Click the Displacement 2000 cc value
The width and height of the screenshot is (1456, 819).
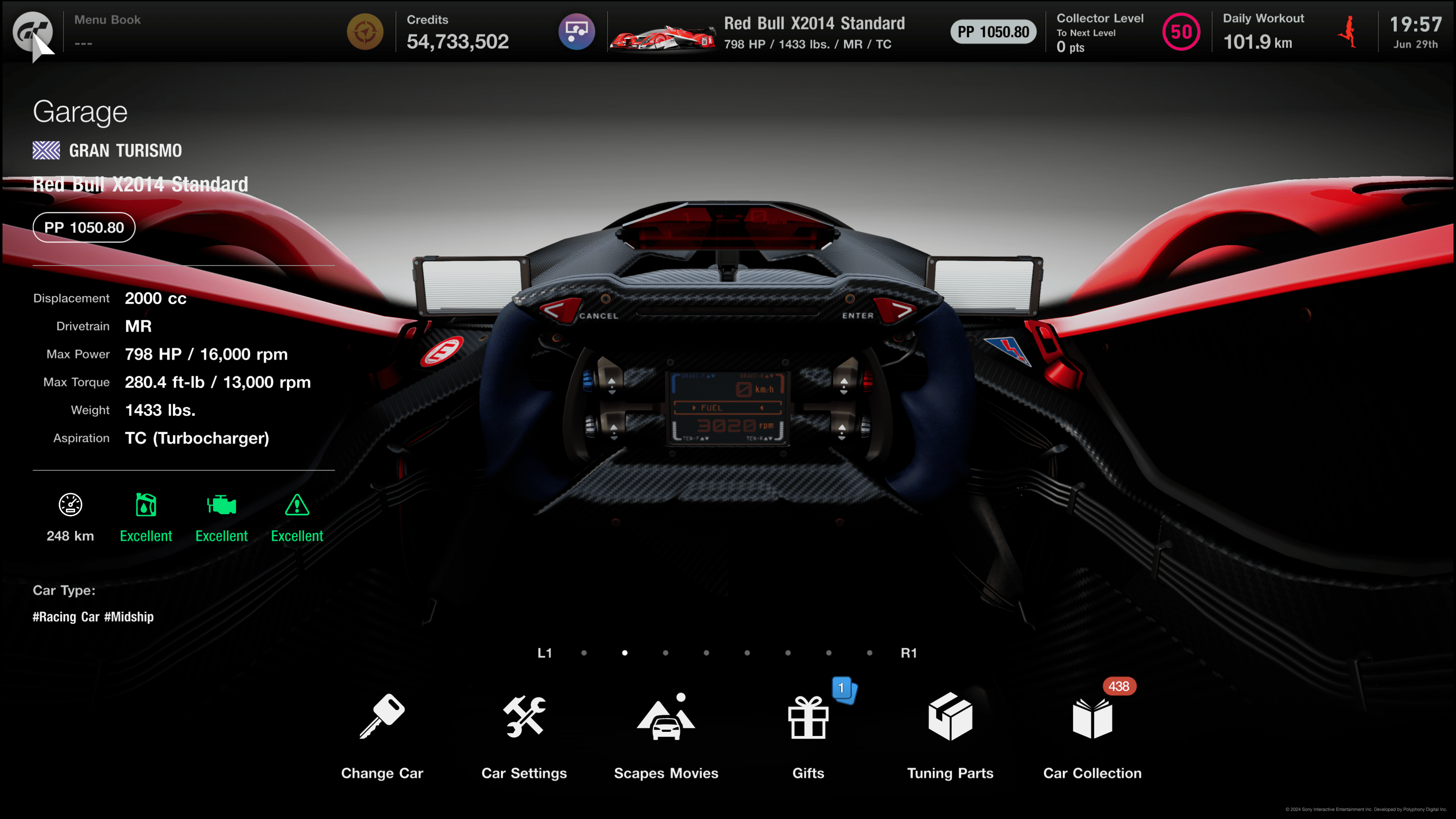(155, 298)
